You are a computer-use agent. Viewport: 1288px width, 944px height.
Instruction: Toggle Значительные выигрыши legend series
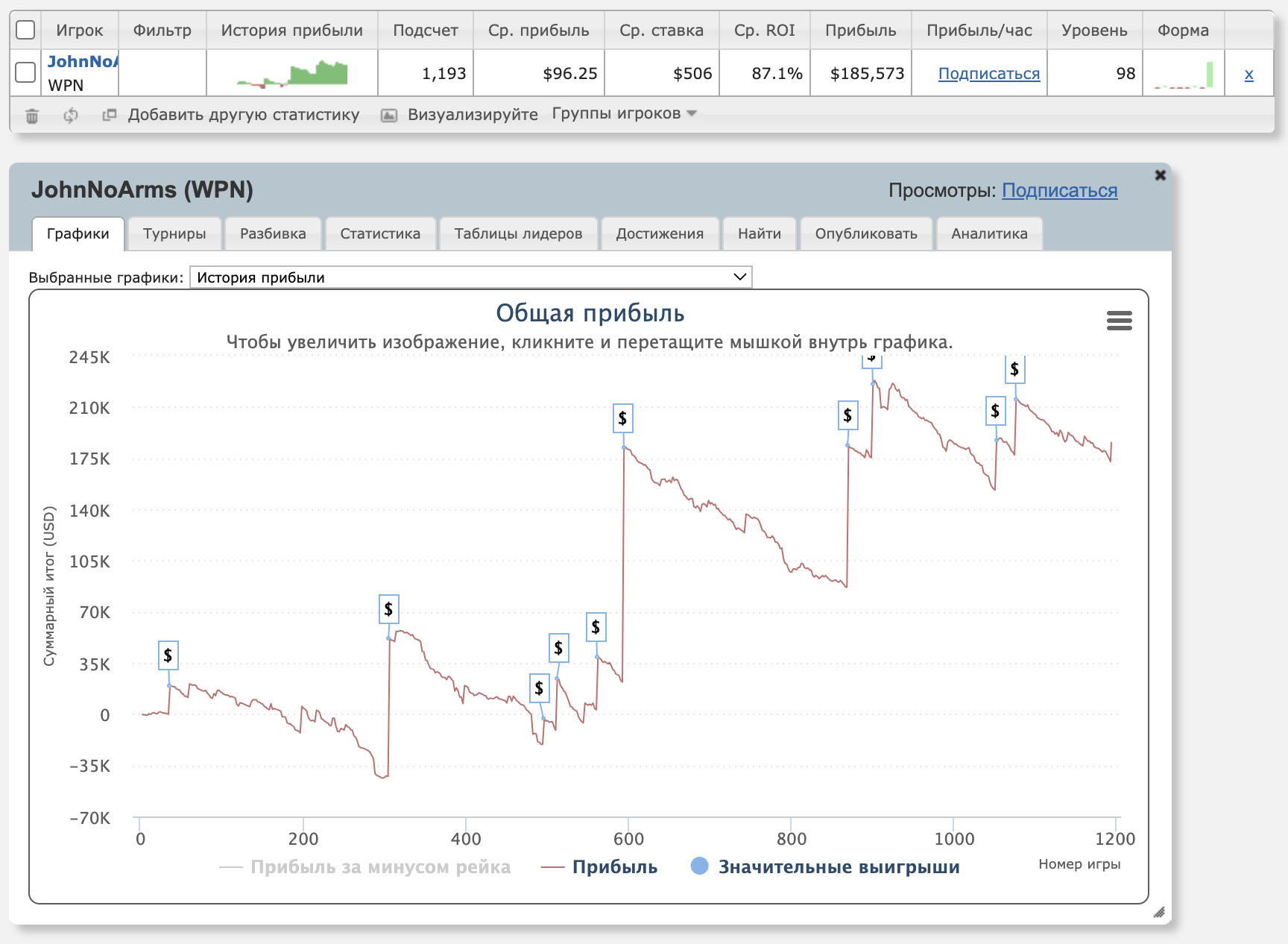826,866
